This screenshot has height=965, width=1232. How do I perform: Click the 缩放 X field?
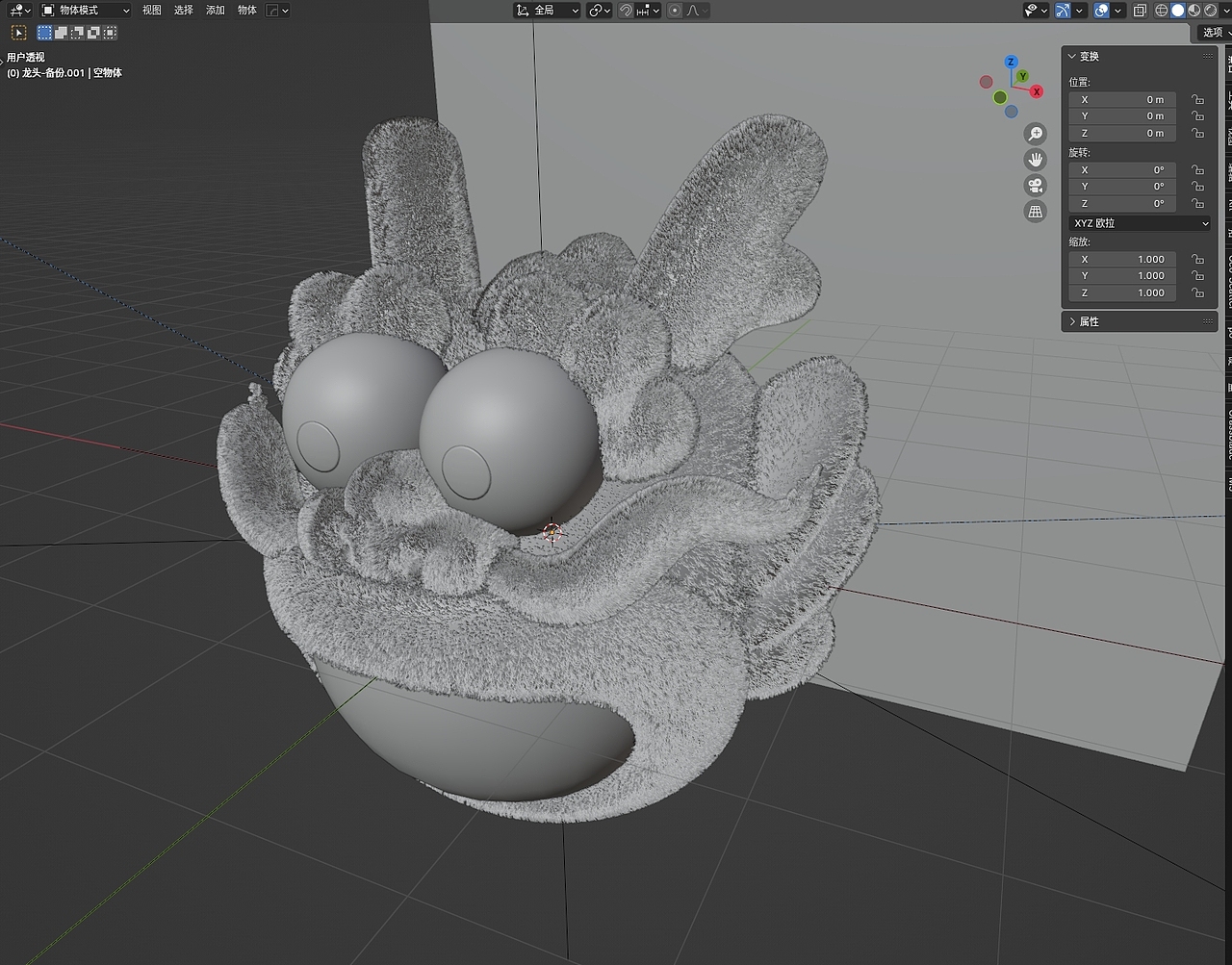(1122, 259)
